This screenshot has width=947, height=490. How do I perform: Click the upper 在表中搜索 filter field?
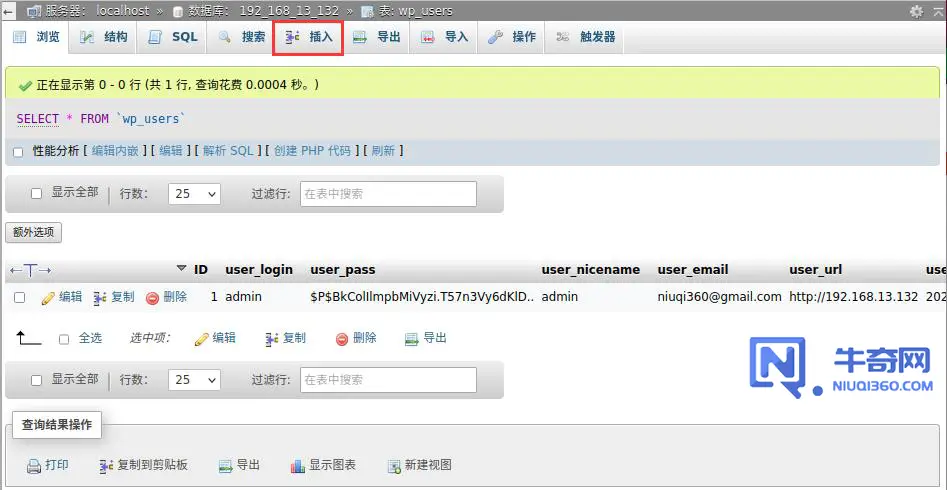(388, 194)
